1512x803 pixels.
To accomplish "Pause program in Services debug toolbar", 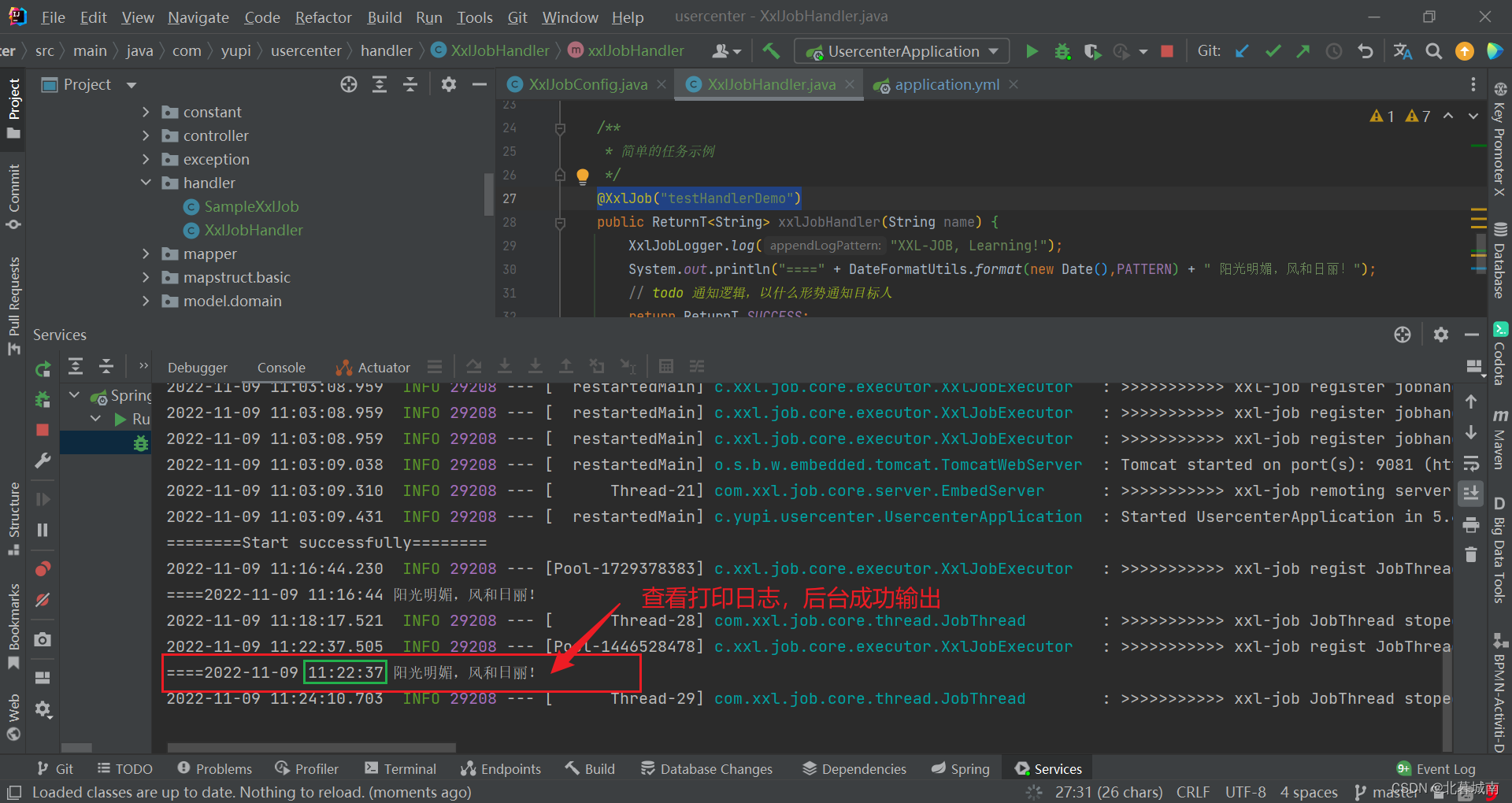I will pyautogui.click(x=43, y=530).
